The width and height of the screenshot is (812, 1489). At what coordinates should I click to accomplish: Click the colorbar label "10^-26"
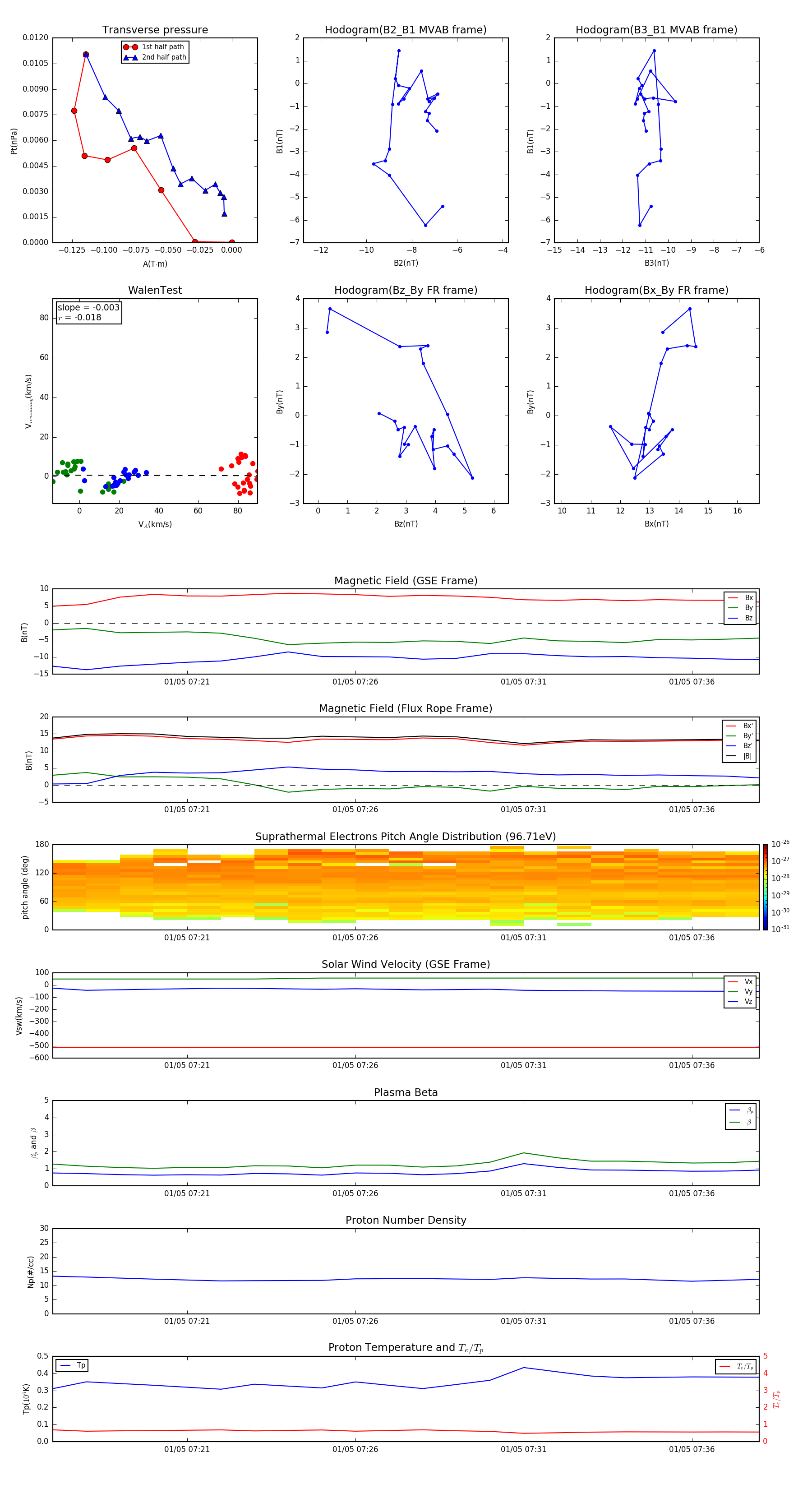pos(780,844)
